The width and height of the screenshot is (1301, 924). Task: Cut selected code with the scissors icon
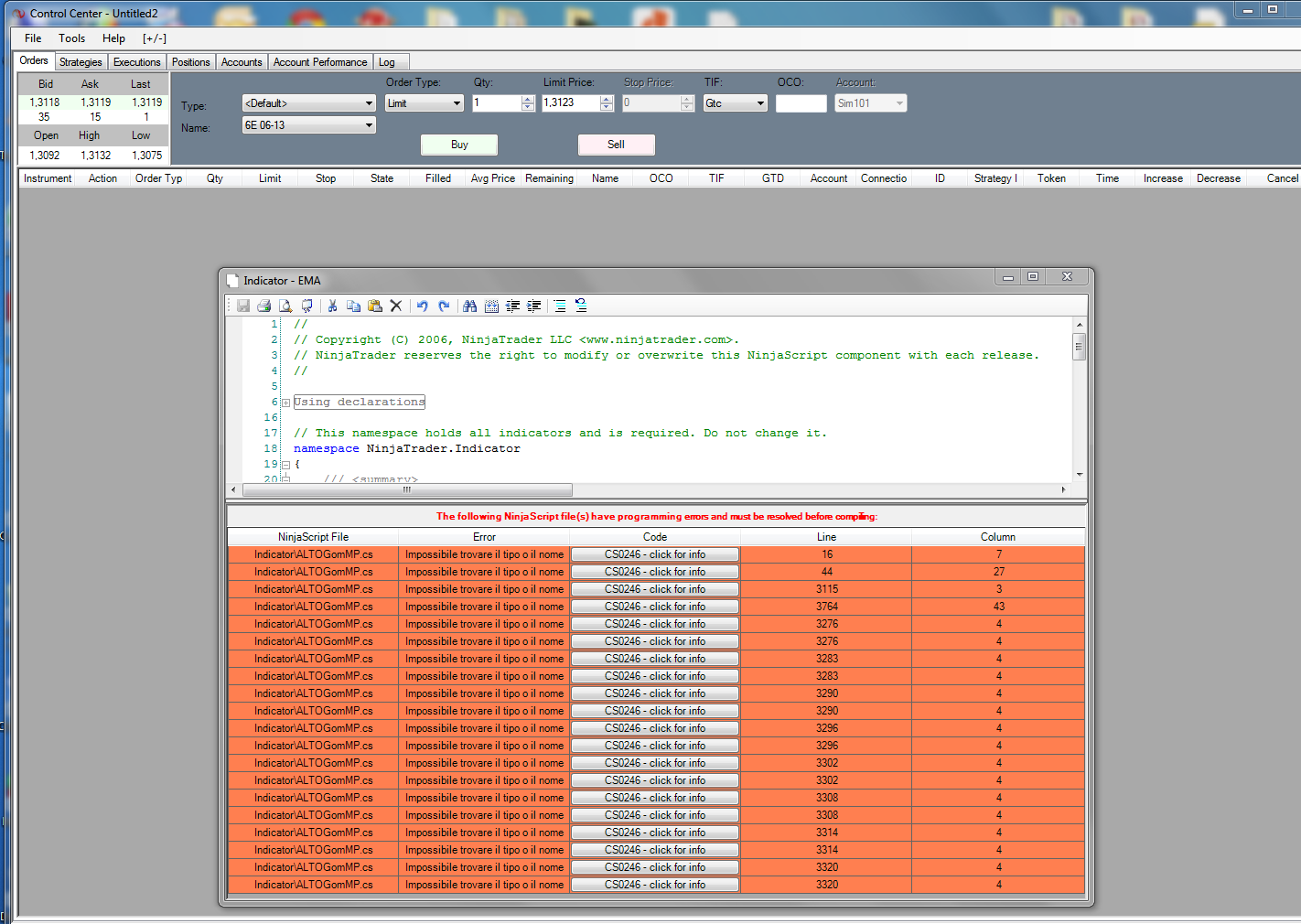[x=332, y=306]
